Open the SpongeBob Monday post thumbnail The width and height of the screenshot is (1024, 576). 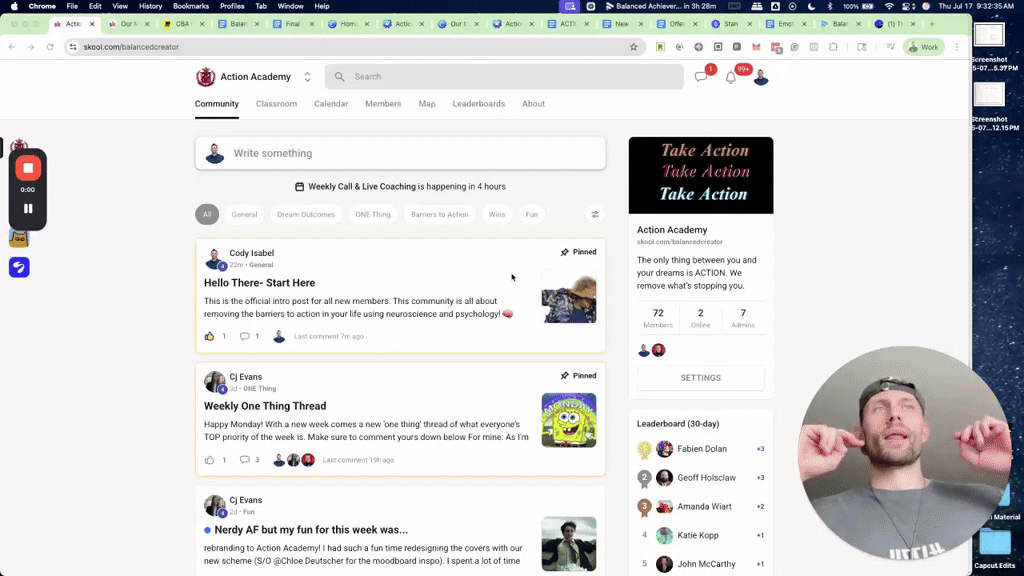tap(569, 420)
